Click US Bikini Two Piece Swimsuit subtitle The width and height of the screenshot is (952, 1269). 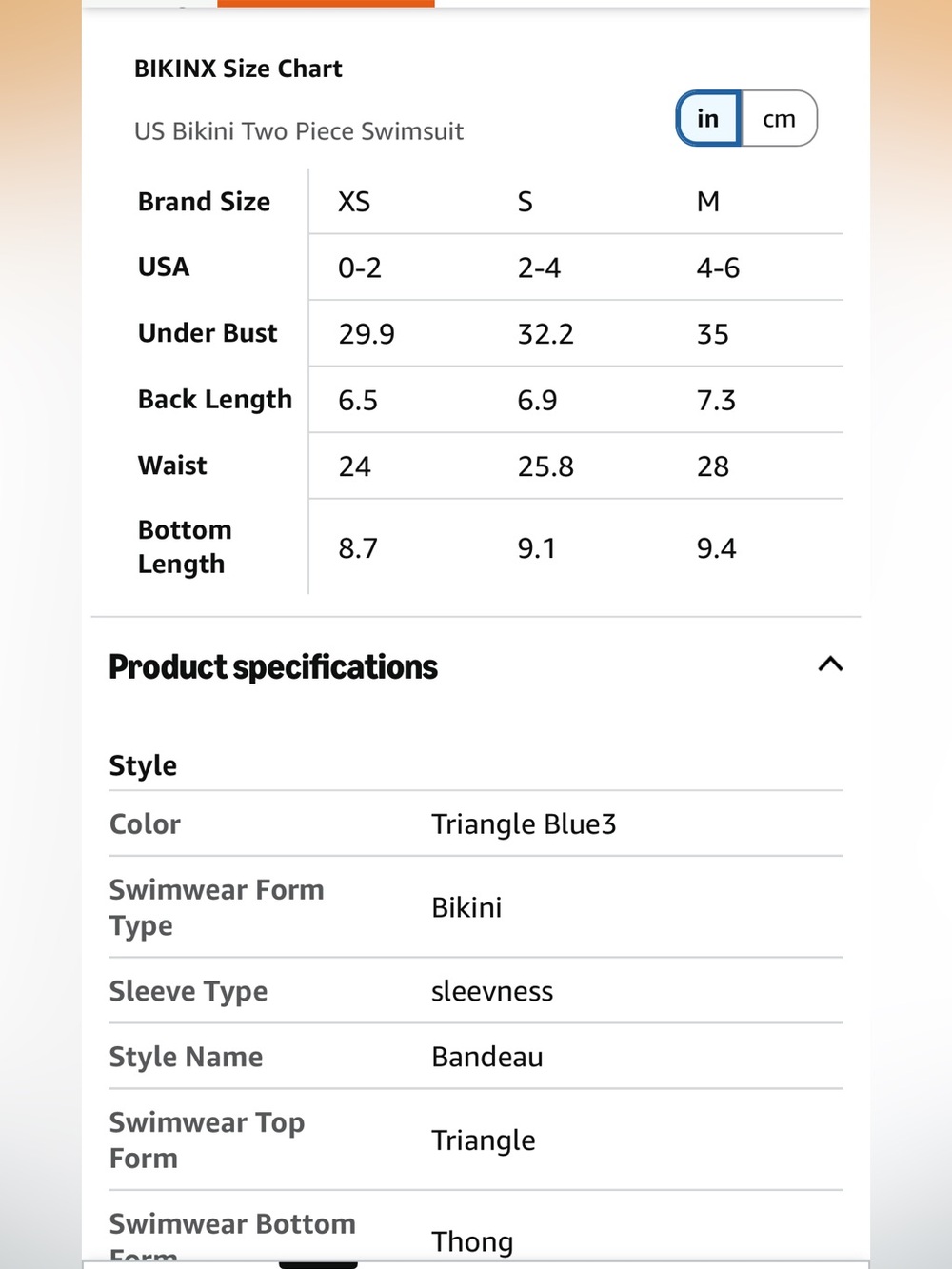pos(299,131)
